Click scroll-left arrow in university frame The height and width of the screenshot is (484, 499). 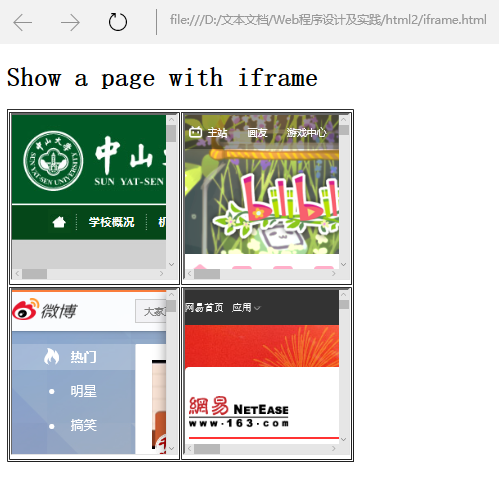[17, 274]
